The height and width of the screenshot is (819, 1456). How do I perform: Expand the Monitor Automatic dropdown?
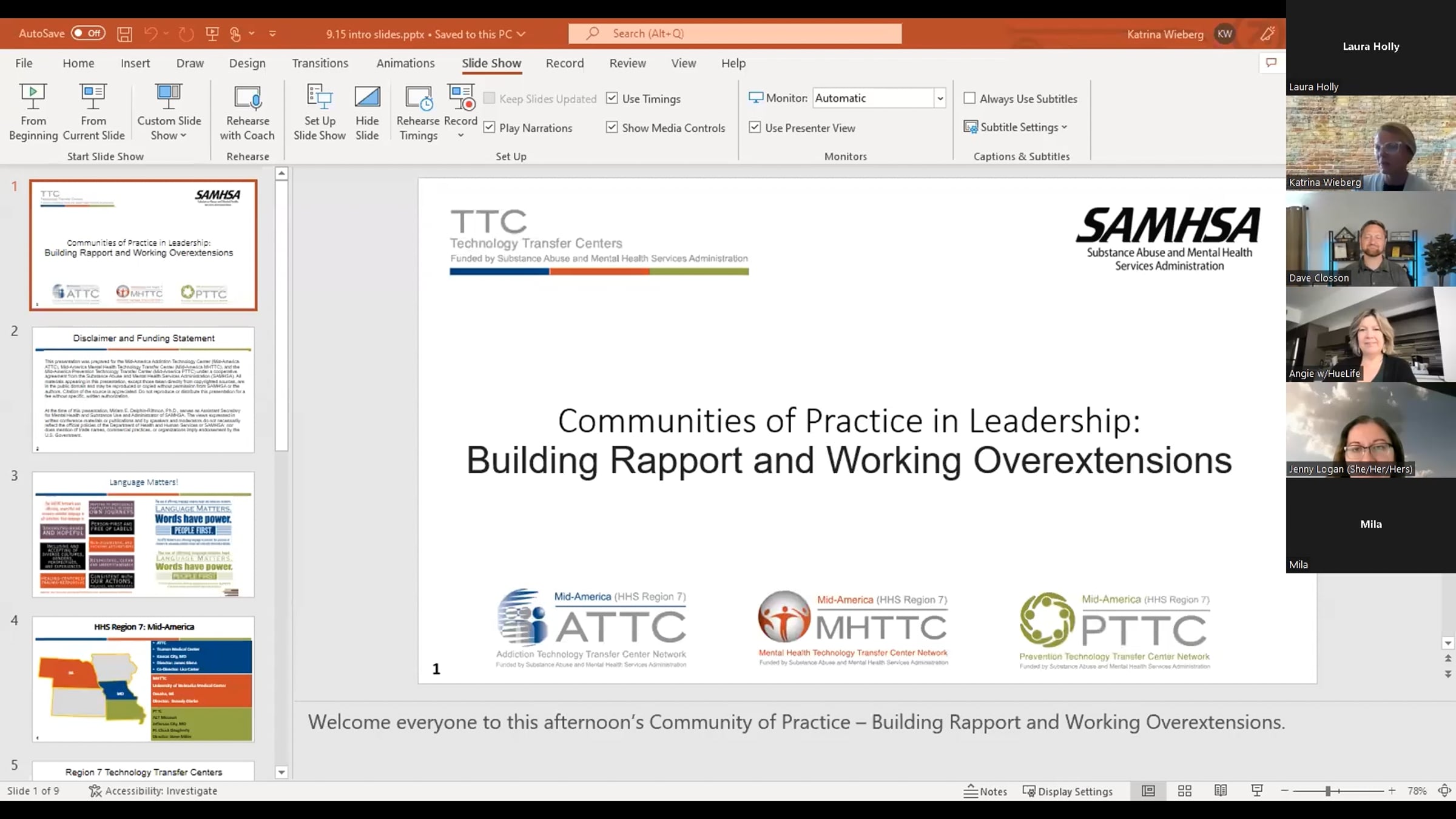(x=940, y=98)
